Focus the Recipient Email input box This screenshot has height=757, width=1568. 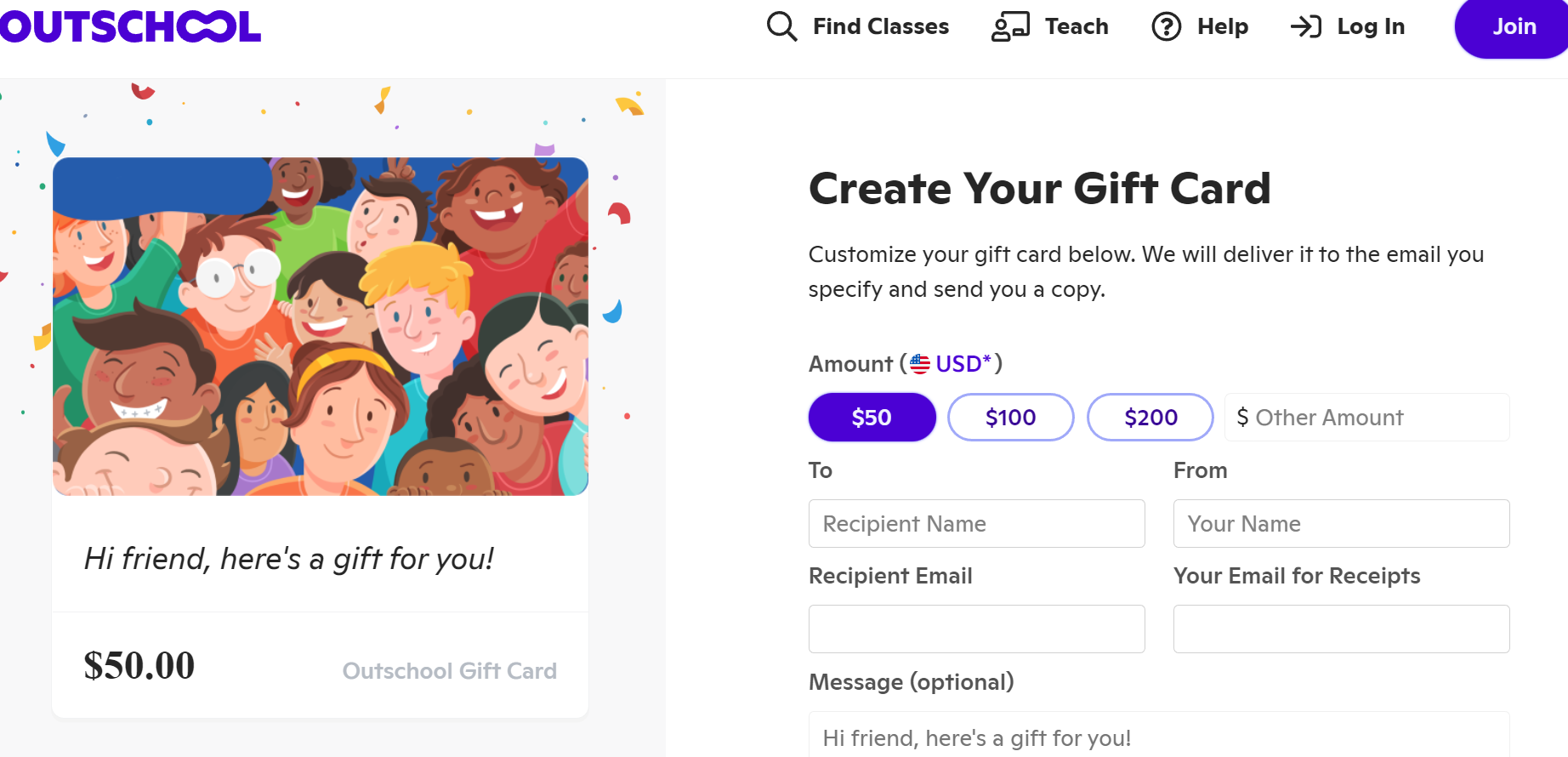coord(976,629)
